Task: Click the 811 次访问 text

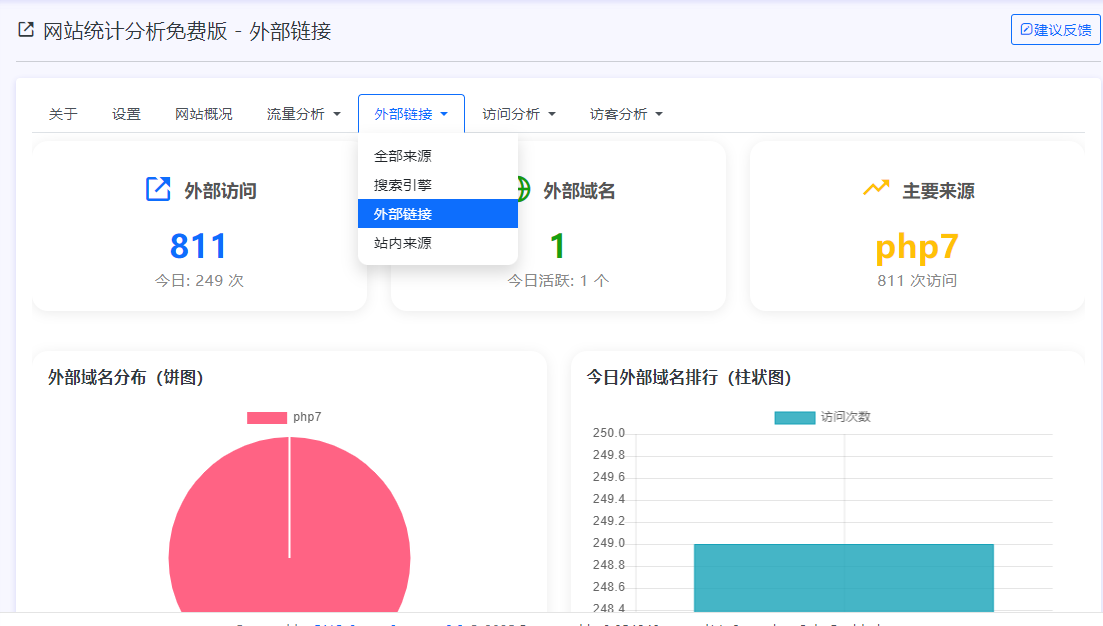Action: click(x=917, y=281)
